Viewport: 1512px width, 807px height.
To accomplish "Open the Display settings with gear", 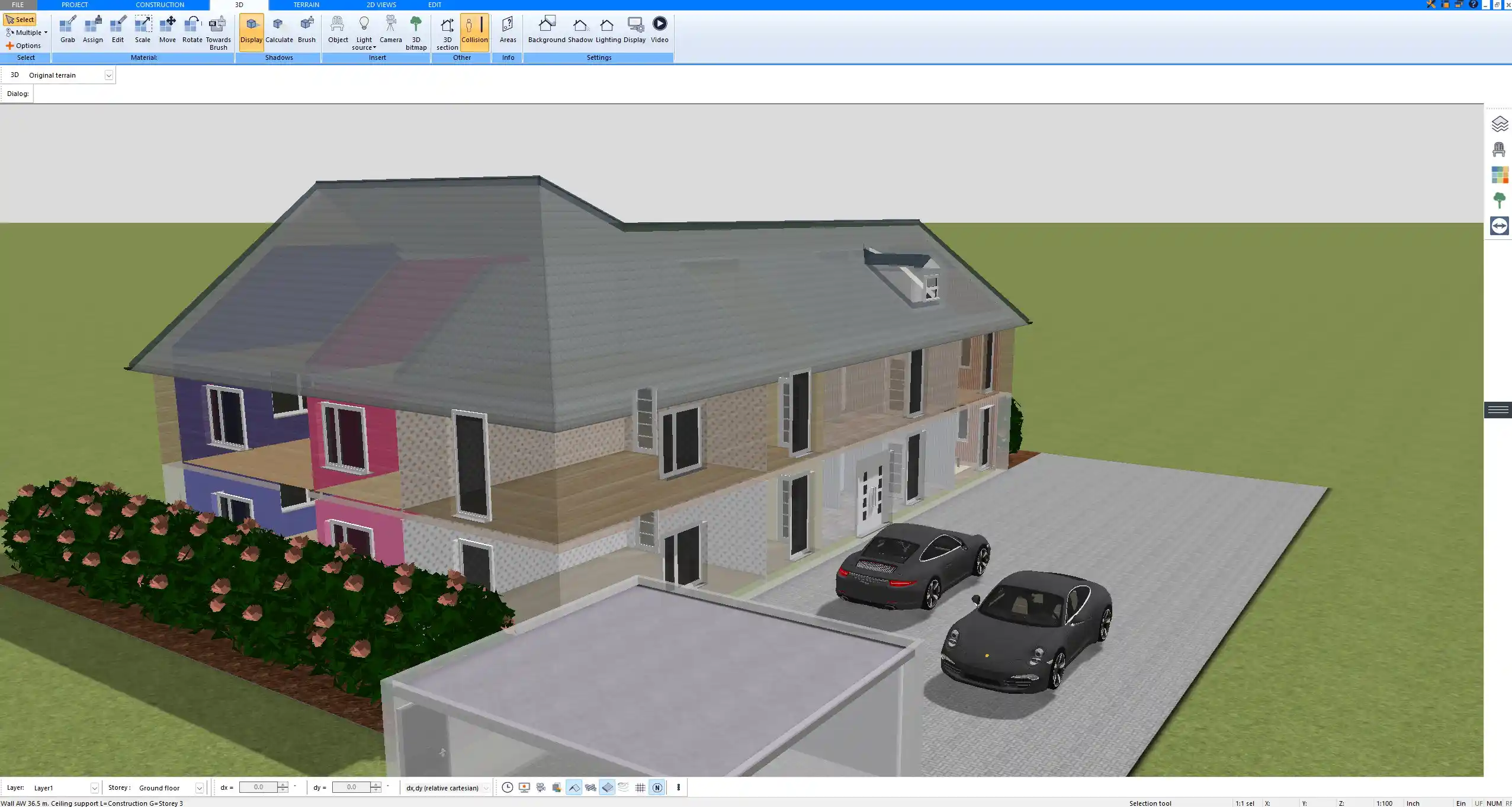I will point(635,30).
